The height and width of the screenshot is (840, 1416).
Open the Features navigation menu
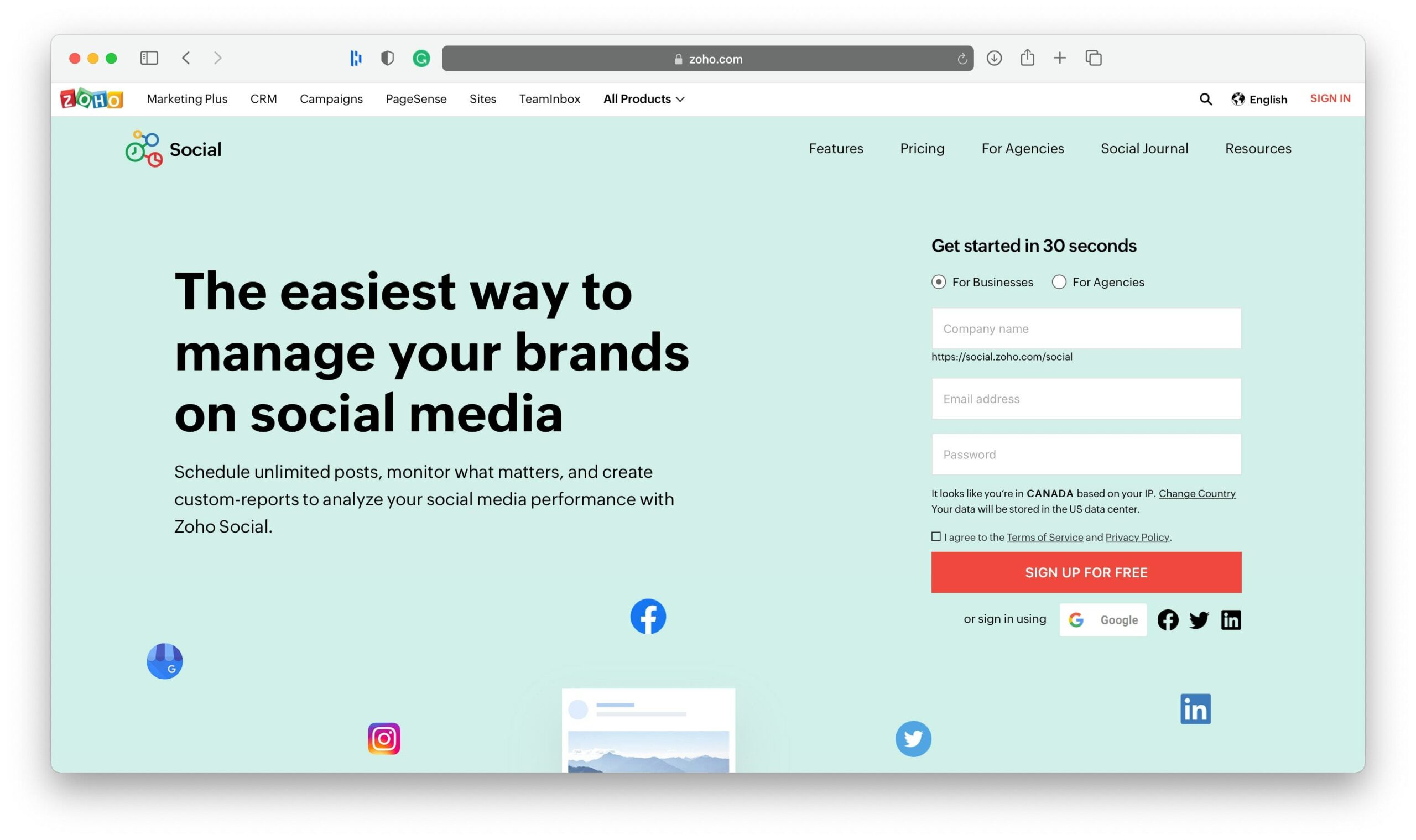[836, 148]
